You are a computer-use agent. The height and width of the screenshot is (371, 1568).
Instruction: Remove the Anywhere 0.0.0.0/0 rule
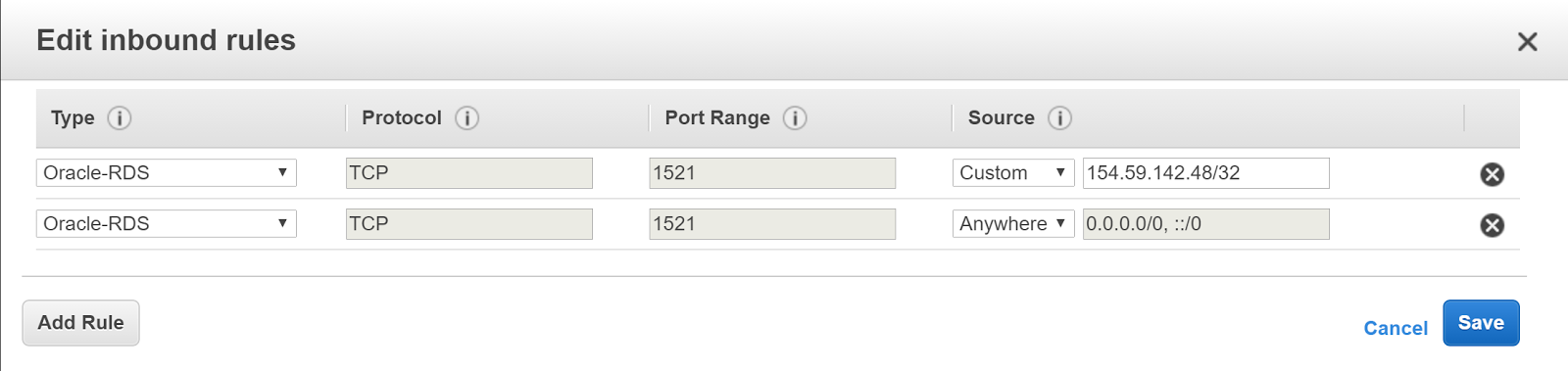click(1492, 225)
